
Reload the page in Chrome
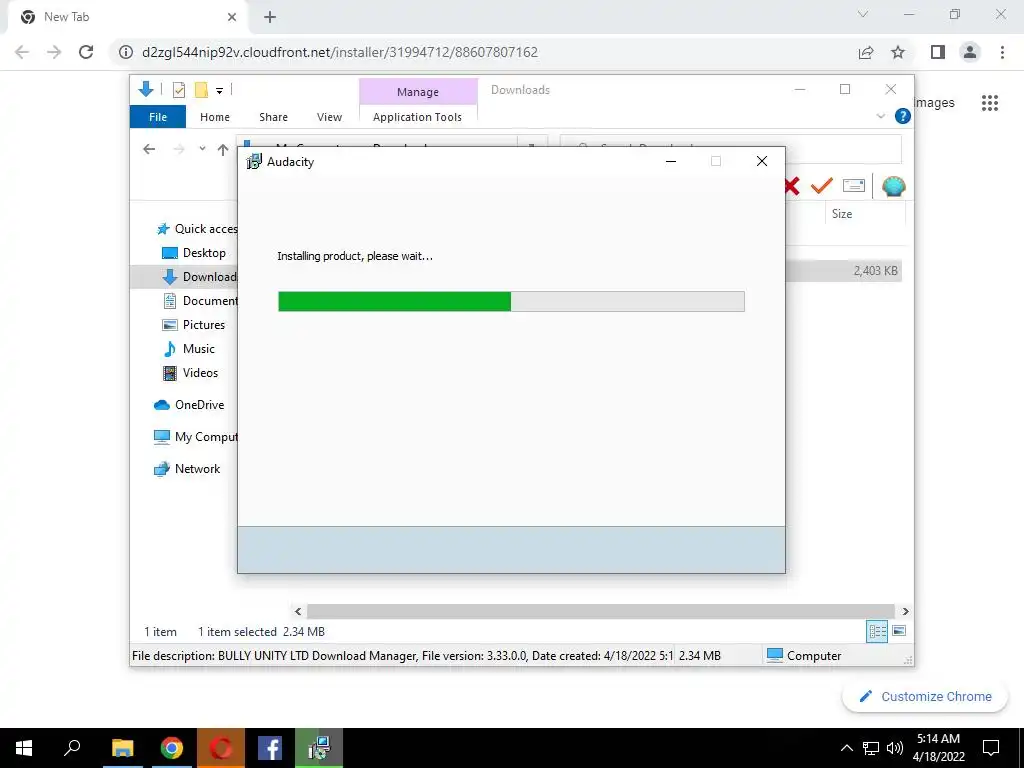click(x=86, y=52)
